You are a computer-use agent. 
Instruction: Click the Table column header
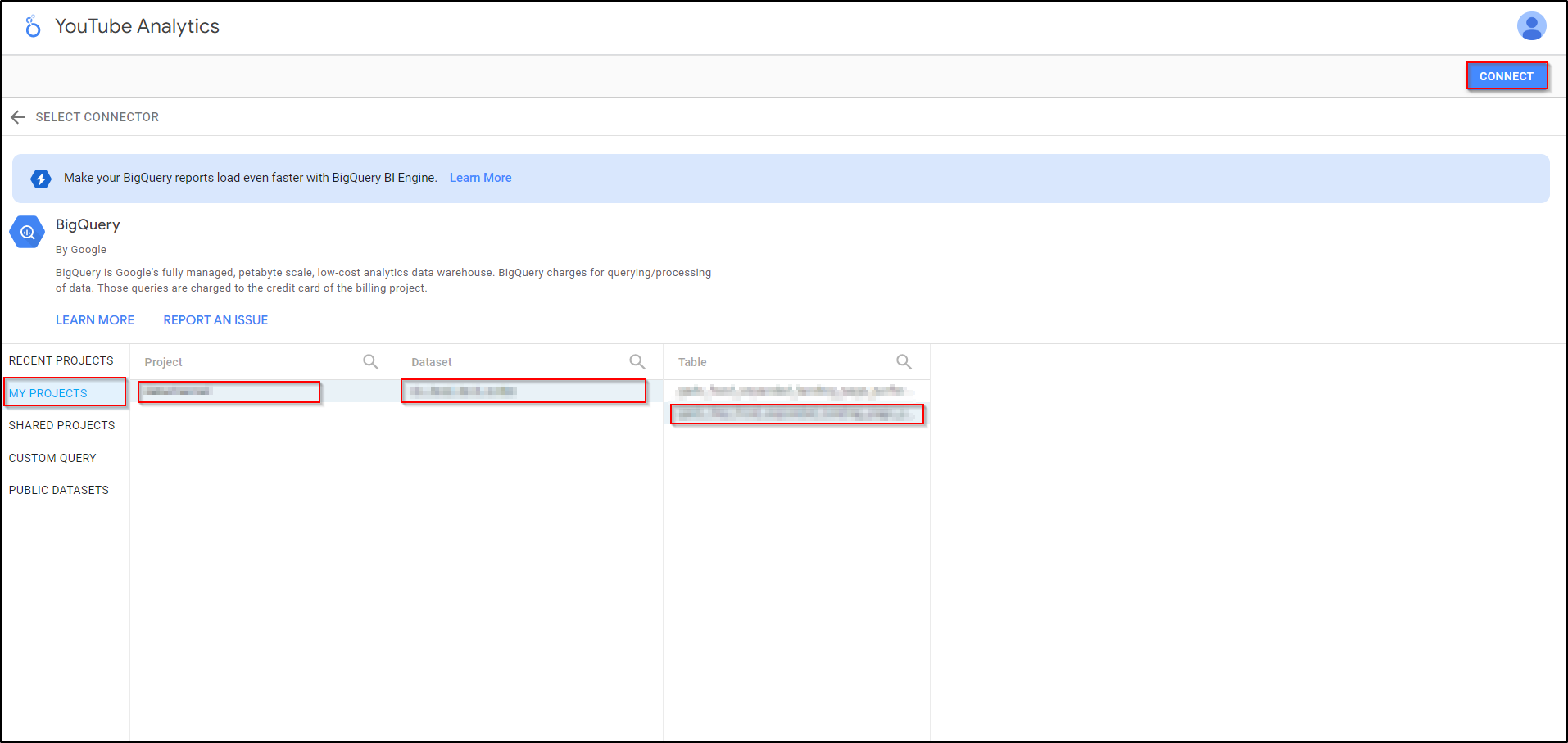[692, 362]
